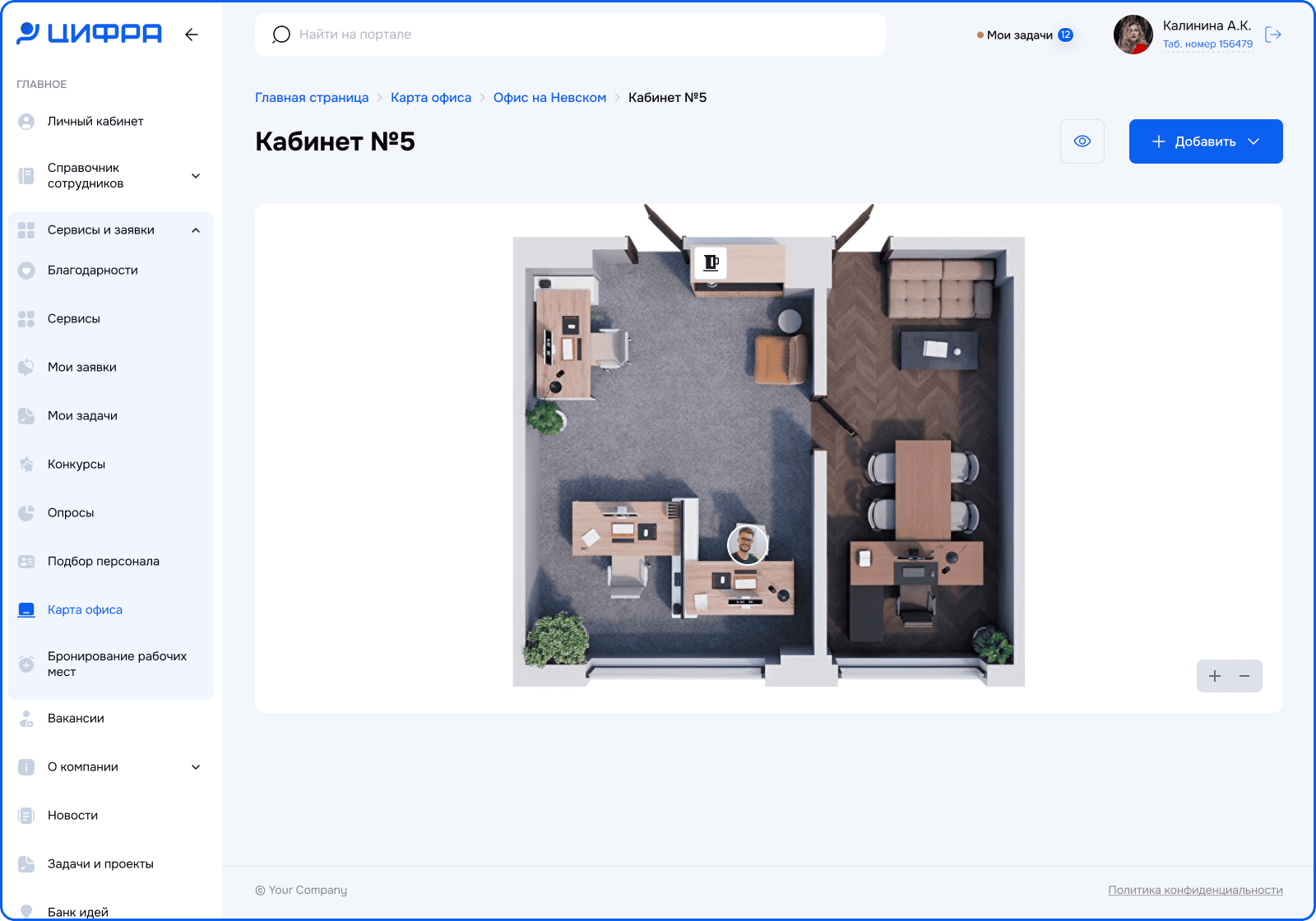
Task: Expand the Справочник сотрудников section
Action: click(x=196, y=176)
